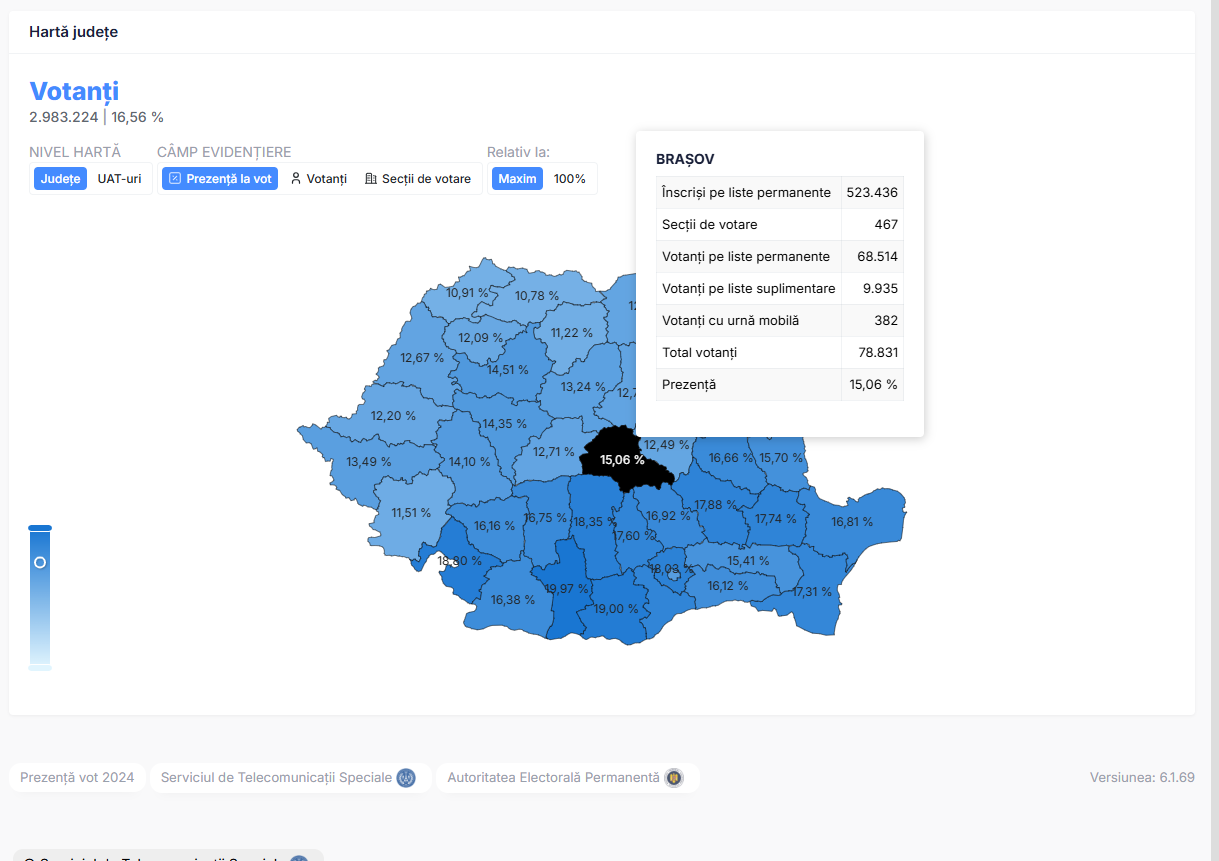
Task: Set relative scale to Maxim
Action: (x=517, y=179)
